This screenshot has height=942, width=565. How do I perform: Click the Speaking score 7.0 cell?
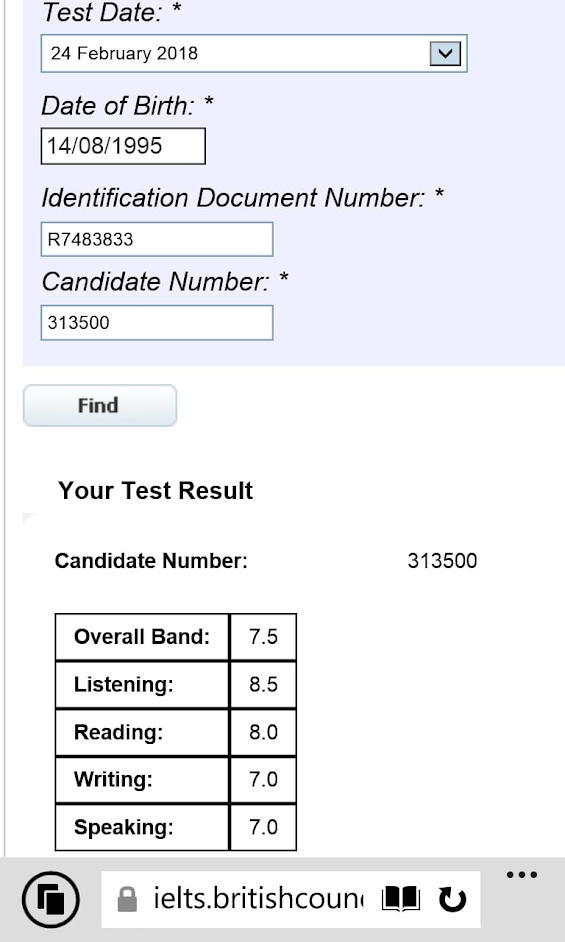263,827
